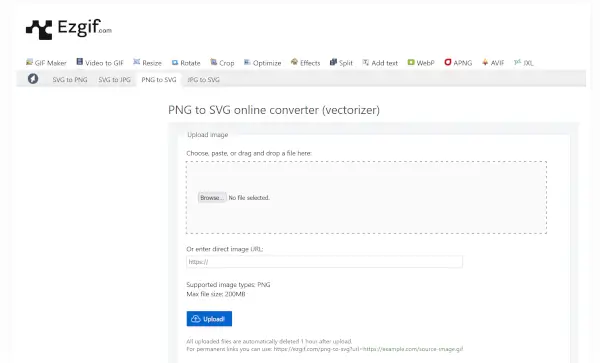Screen dimensions: 600x363
Task: Open JXL menu item
Action: pos(524,63)
